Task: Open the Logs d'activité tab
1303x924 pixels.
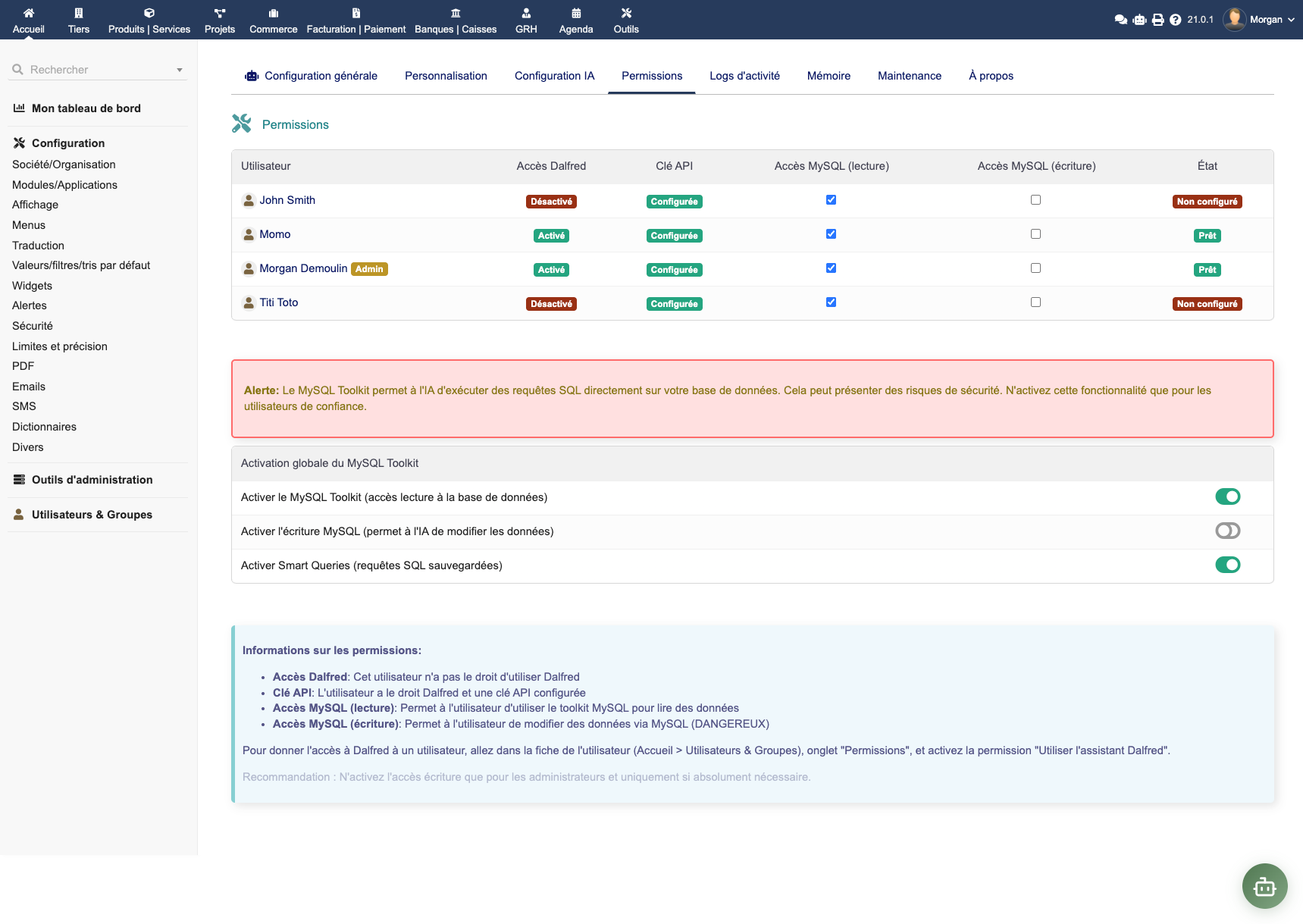Action: tap(744, 76)
